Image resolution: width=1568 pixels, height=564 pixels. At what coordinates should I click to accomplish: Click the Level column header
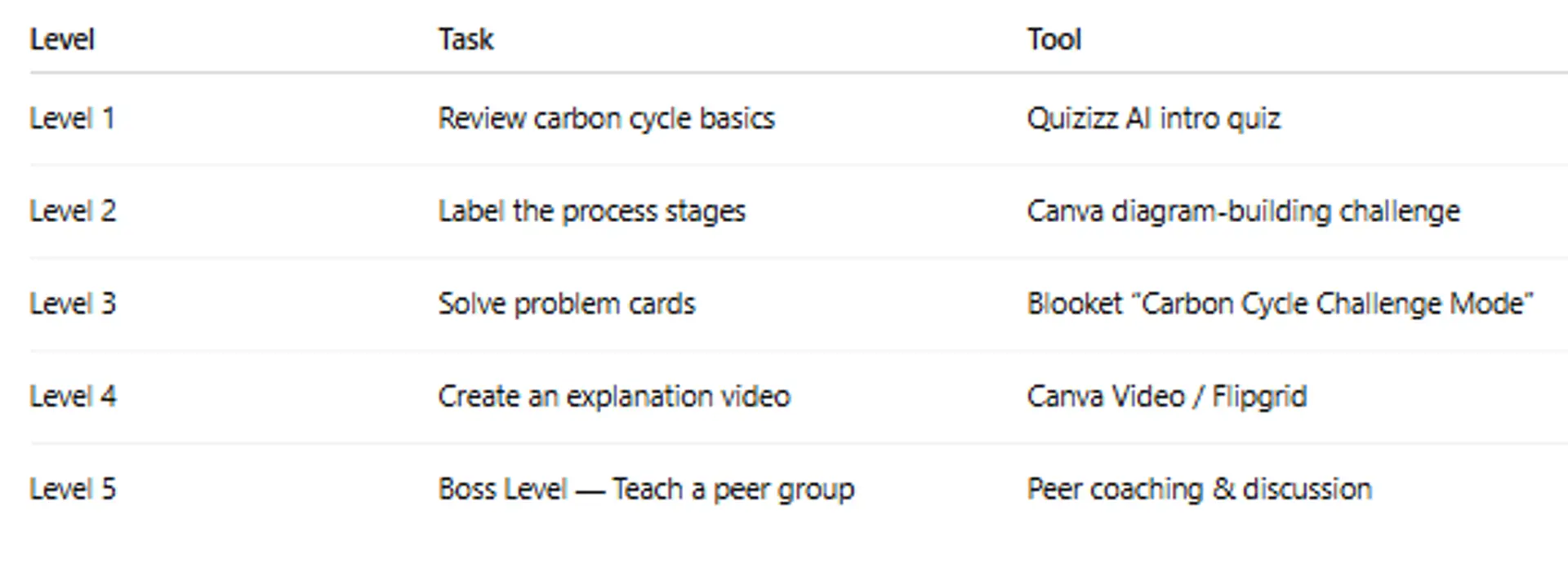click(x=62, y=39)
